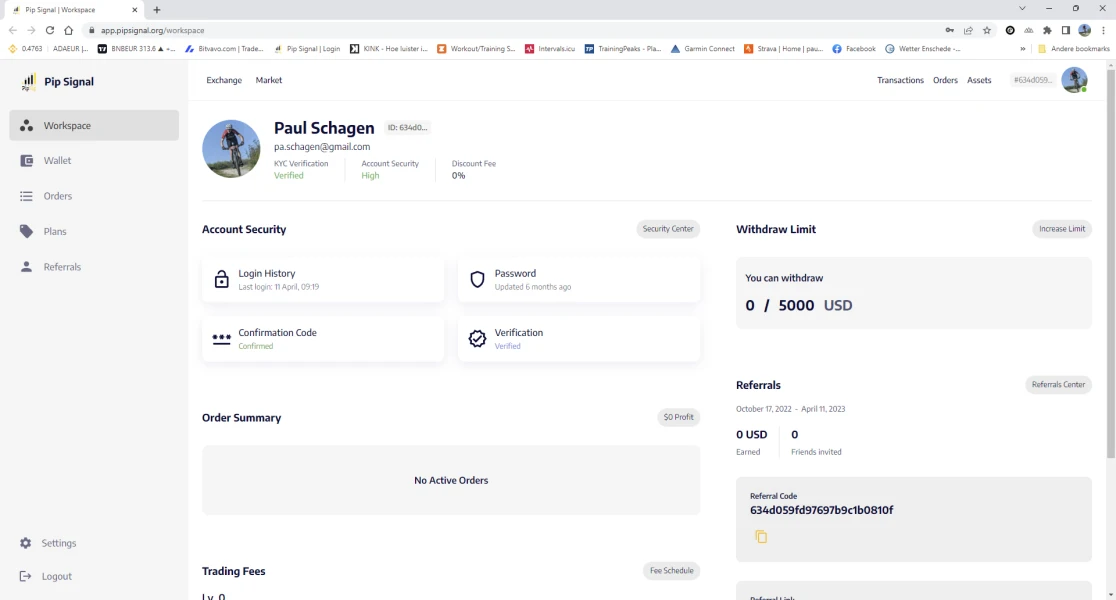Click the Pip Signal logo icon

pyautogui.click(x=28, y=82)
